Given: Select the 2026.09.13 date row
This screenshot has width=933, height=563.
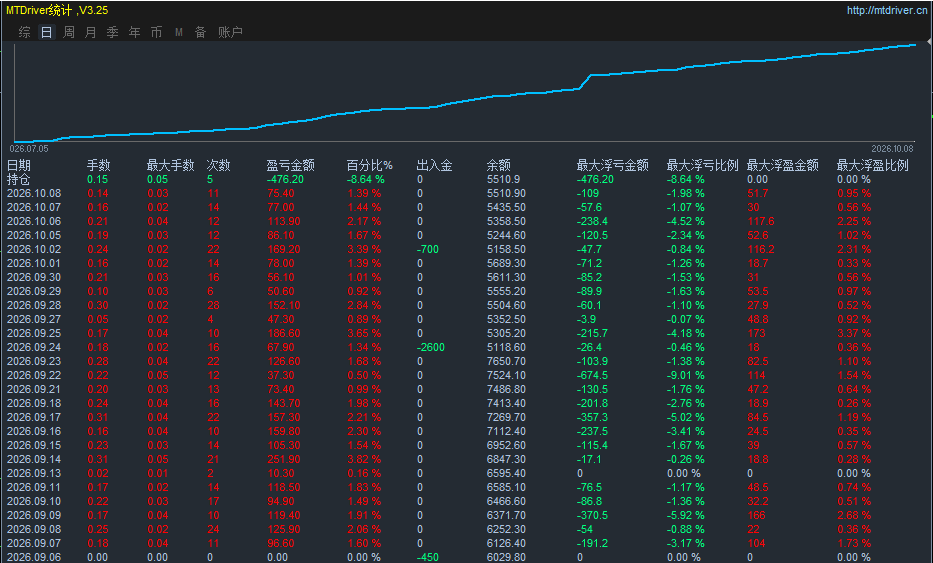Looking at the screenshot, I should tap(34, 474).
